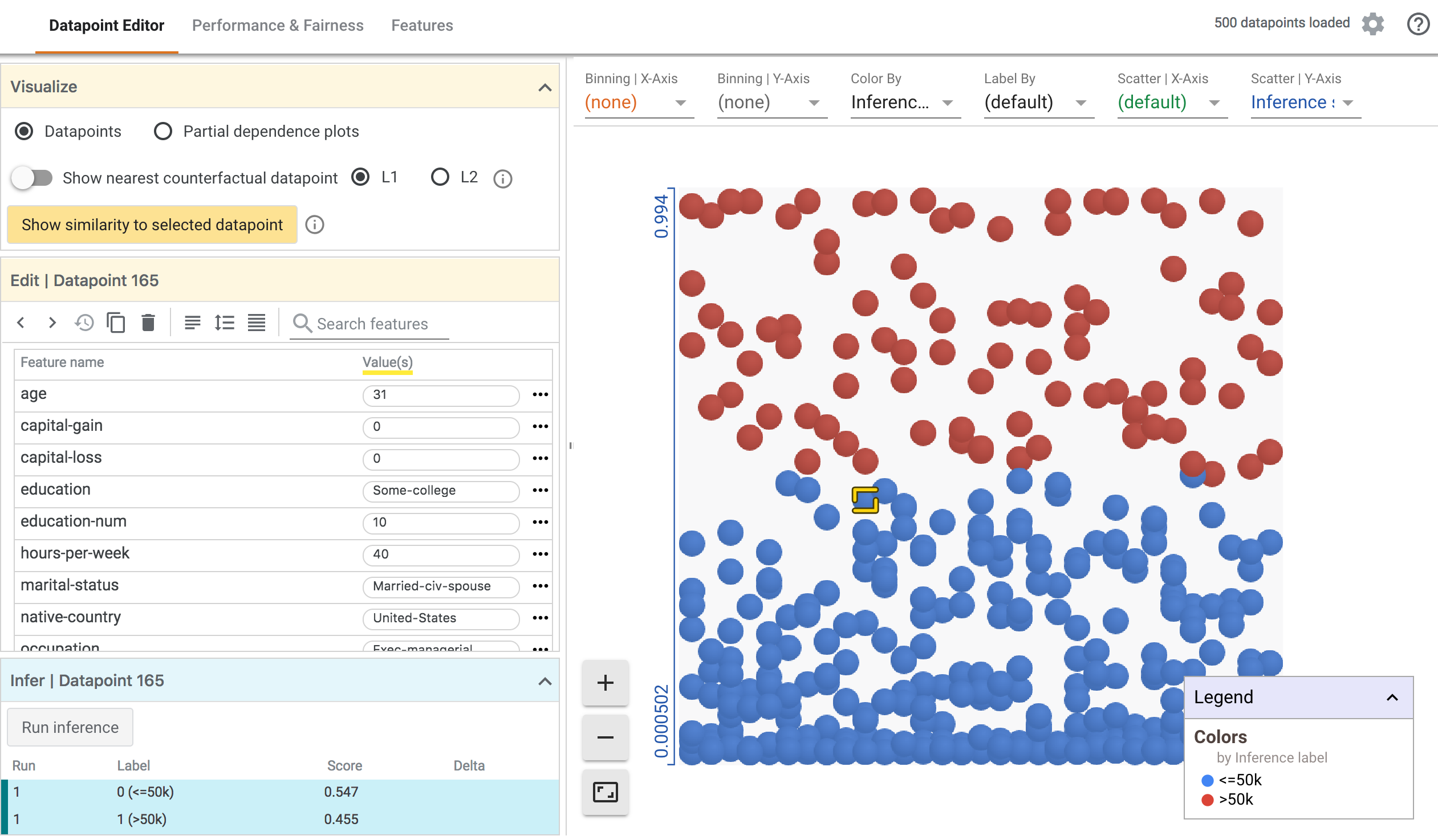1438x840 pixels.
Task: Select the Partial dependence plots radio button
Action: pyautogui.click(x=162, y=131)
